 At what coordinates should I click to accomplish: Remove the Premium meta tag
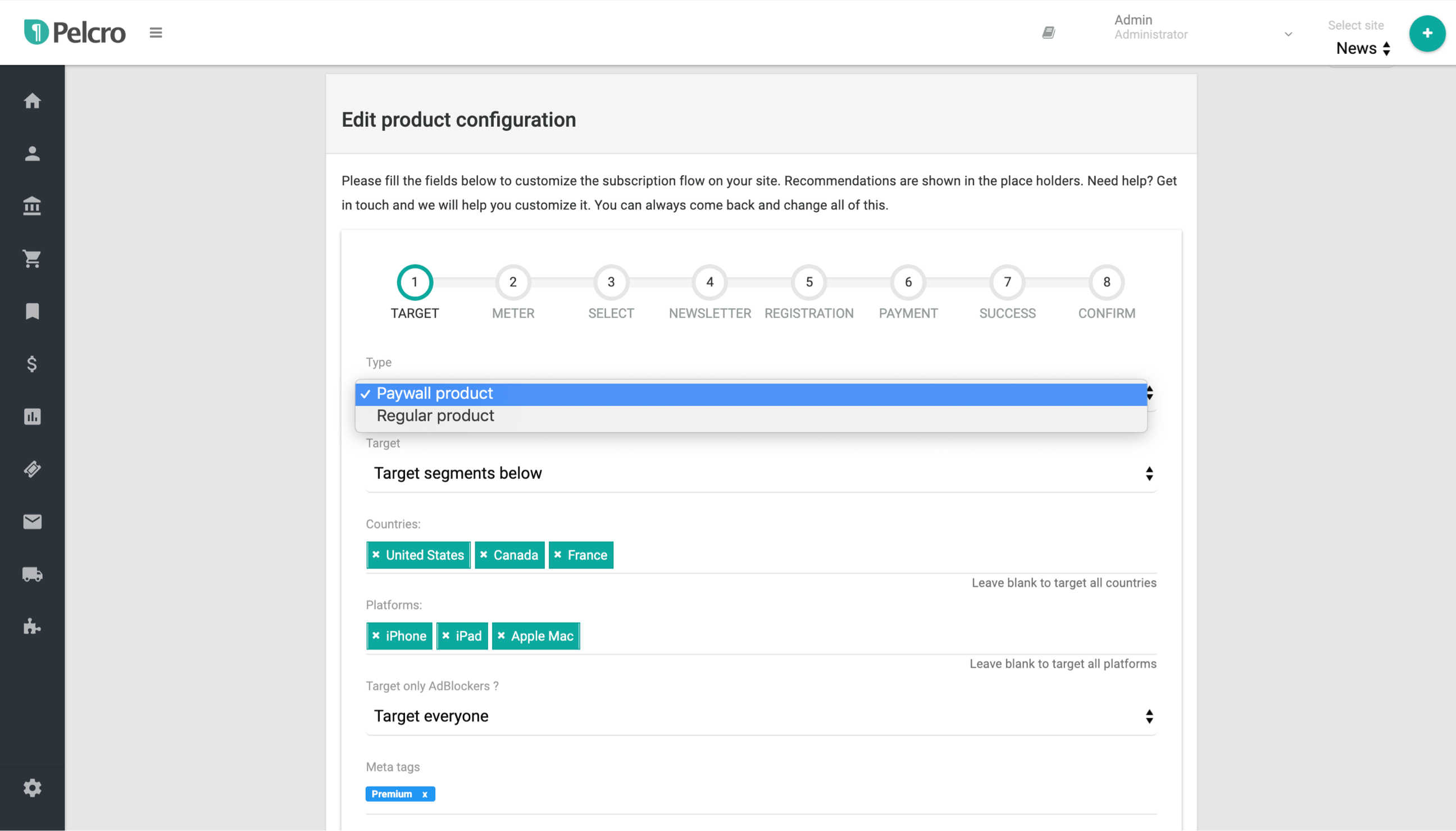(x=424, y=795)
